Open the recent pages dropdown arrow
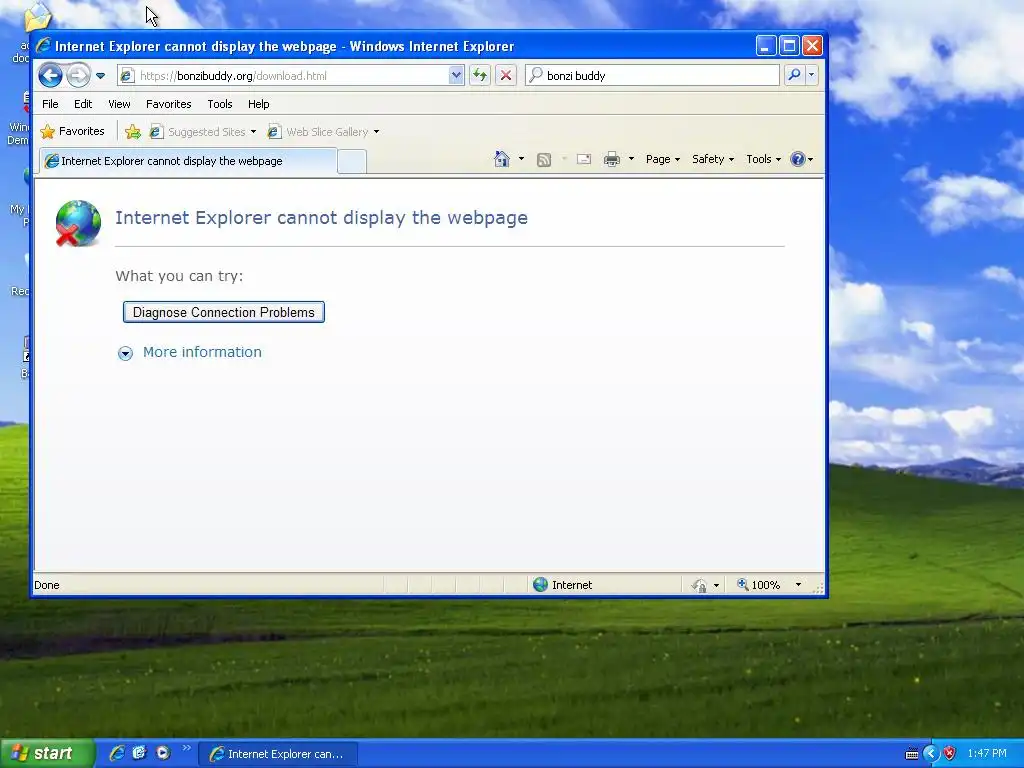Image resolution: width=1024 pixels, height=768 pixels. pyautogui.click(x=101, y=76)
